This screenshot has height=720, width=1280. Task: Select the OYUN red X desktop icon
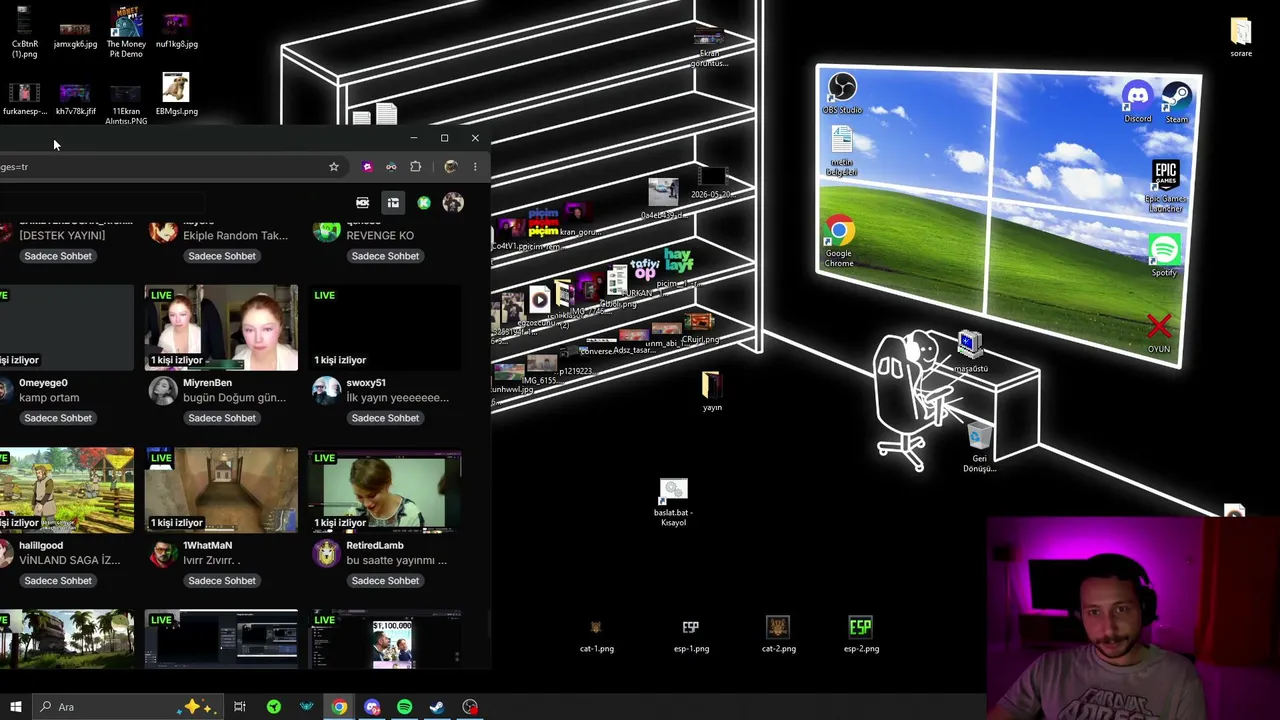click(x=1159, y=334)
